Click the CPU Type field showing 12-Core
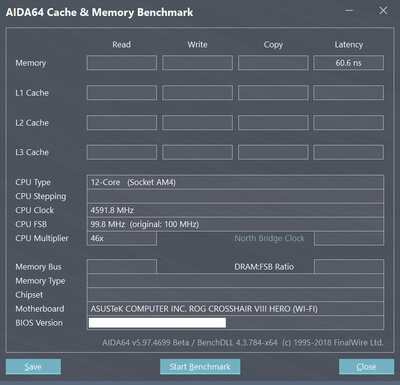This screenshot has height=385, width=400. coord(235,182)
